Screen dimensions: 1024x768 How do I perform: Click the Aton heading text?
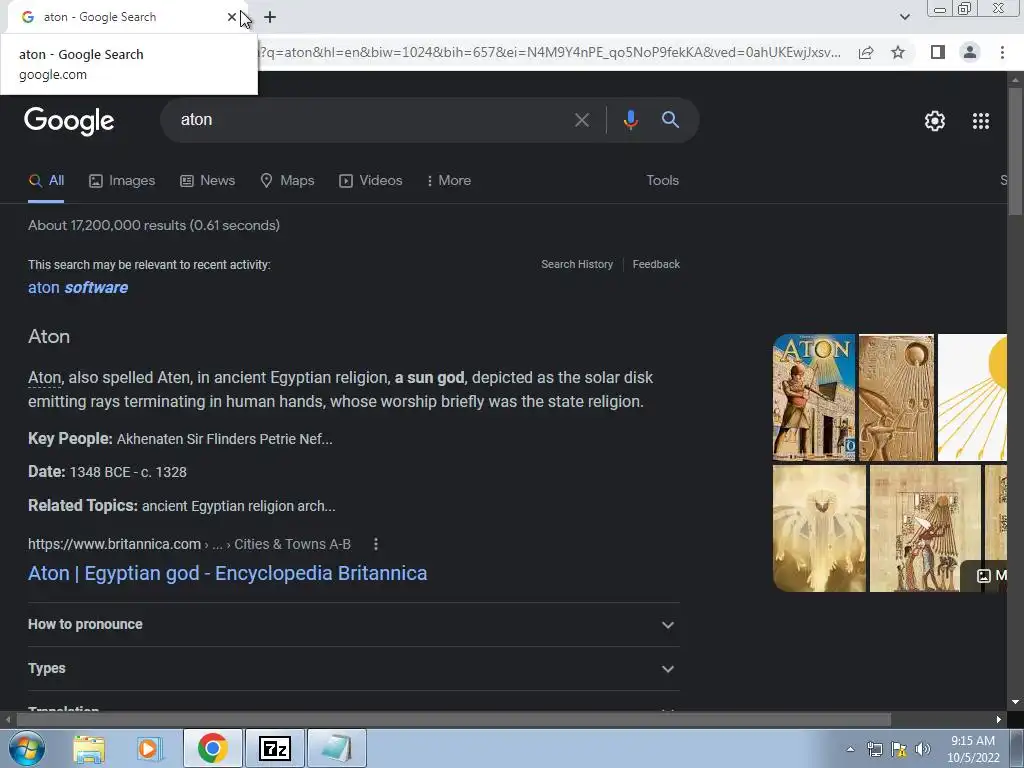click(49, 337)
